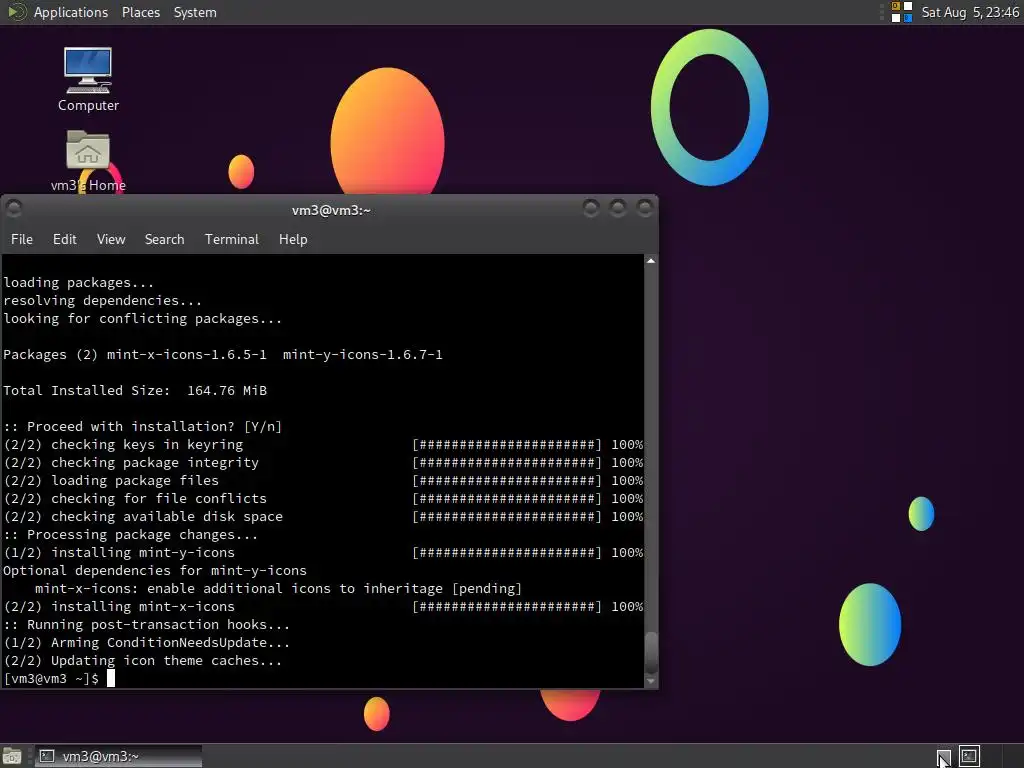Click the vm3@vm3:~ taskbar window button
Image resolution: width=1024 pixels, height=768 pixels.
pyautogui.click(x=118, y=756)
